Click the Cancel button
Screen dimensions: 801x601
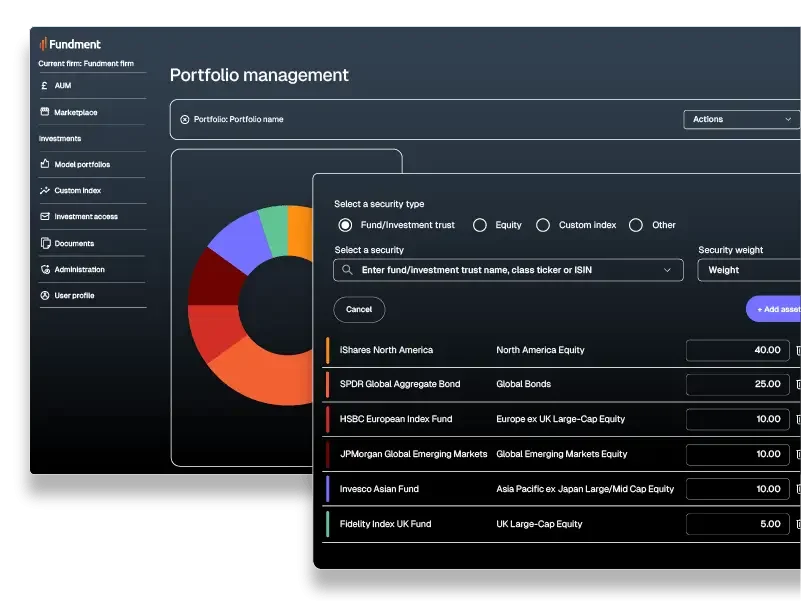click(x=359, y=310)
